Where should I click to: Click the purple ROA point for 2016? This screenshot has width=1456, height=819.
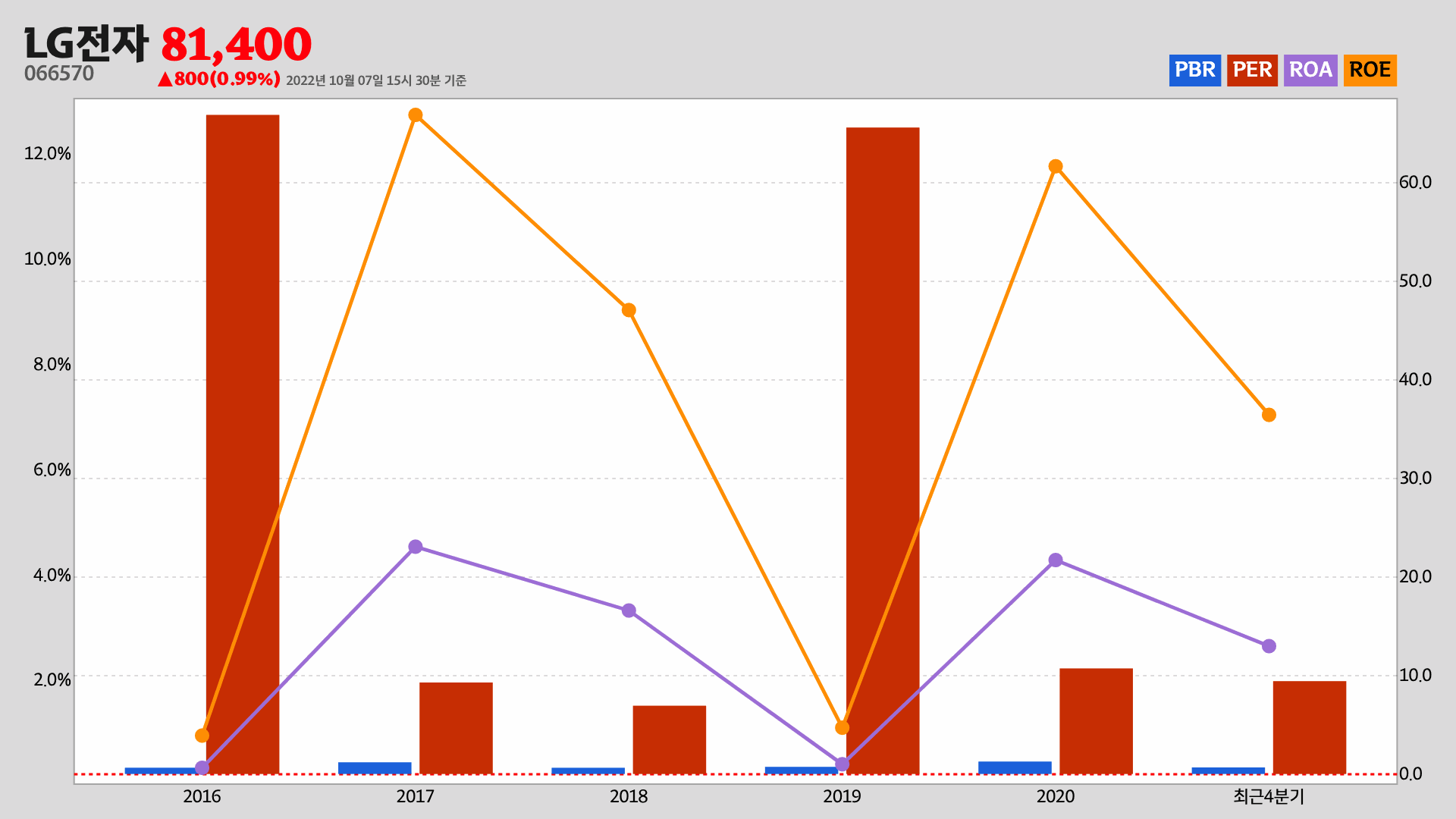click(202, 768)
